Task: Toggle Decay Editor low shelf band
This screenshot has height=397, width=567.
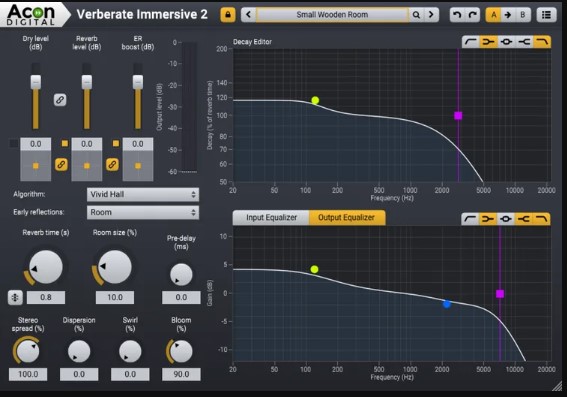Action: 488,42
